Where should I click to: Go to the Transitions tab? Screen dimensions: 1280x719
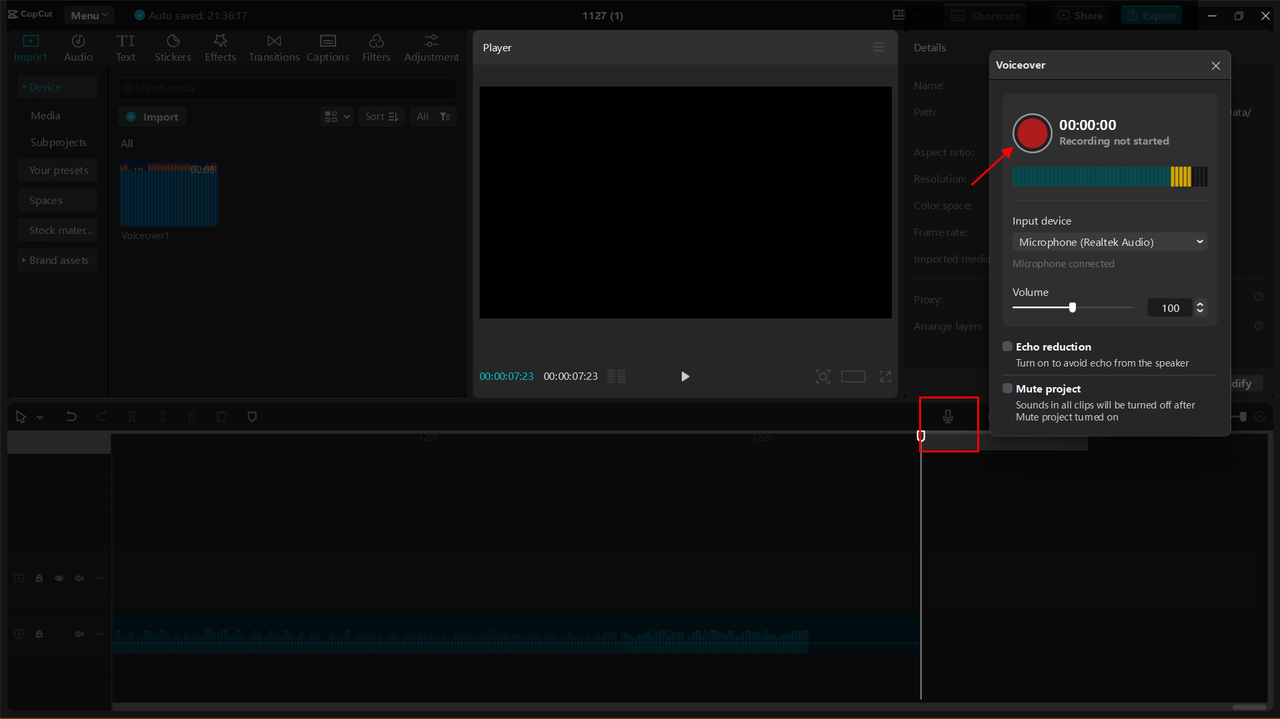click(274, 47)
